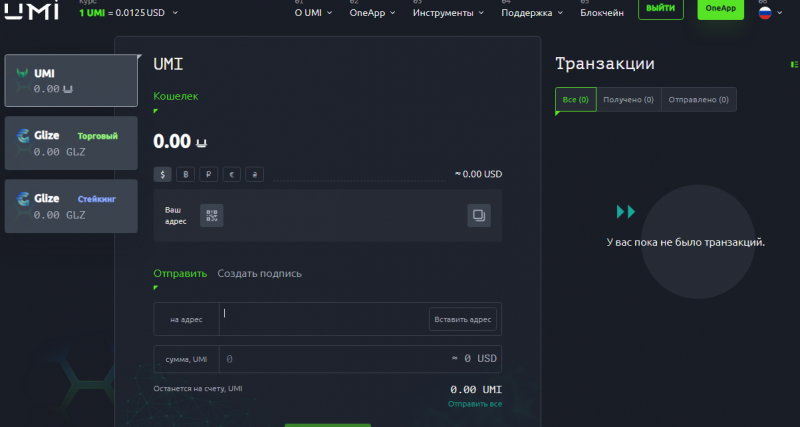Image resolution: width=800 pixels, height=427 pixels.
Task: Switch balance display to hryvnia currency
Action: point(255,174)
